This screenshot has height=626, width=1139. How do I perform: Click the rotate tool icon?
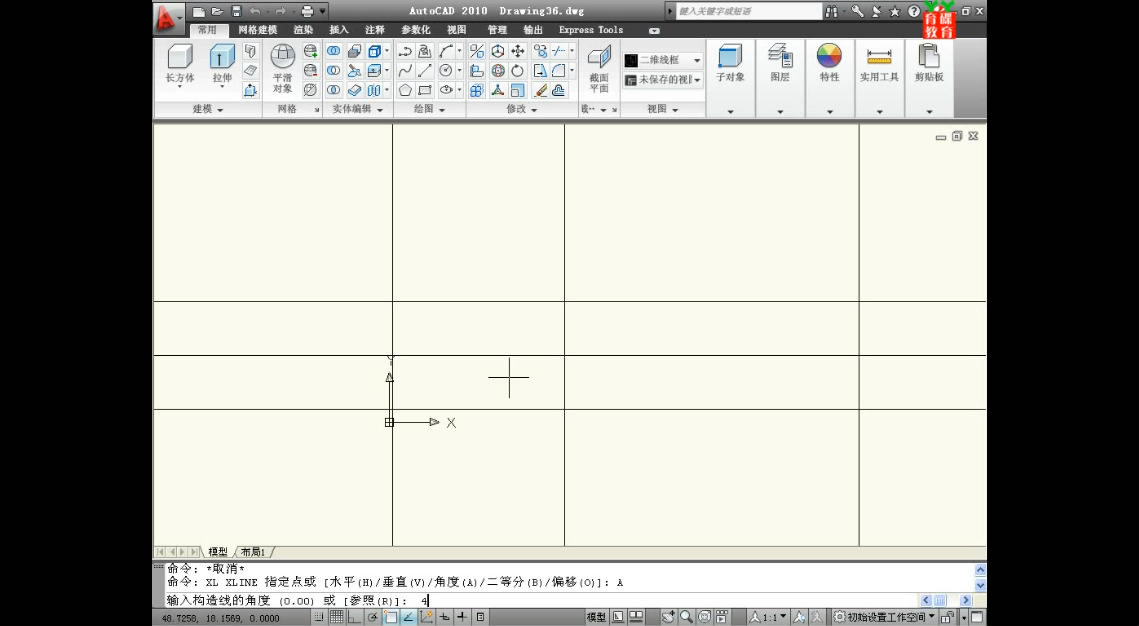(x=518, y=70)
